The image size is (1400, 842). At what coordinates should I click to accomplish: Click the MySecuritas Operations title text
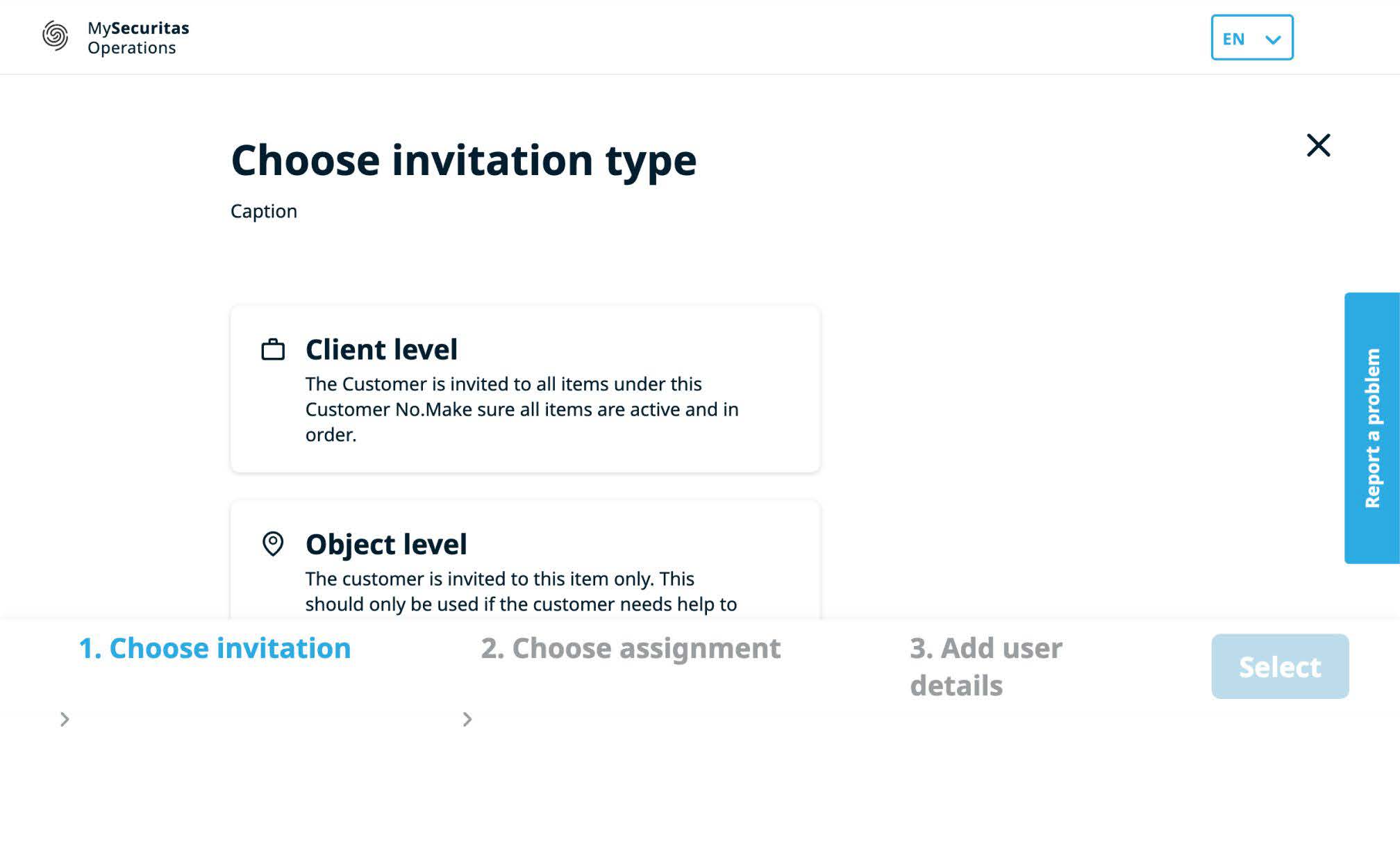[138, 38]
